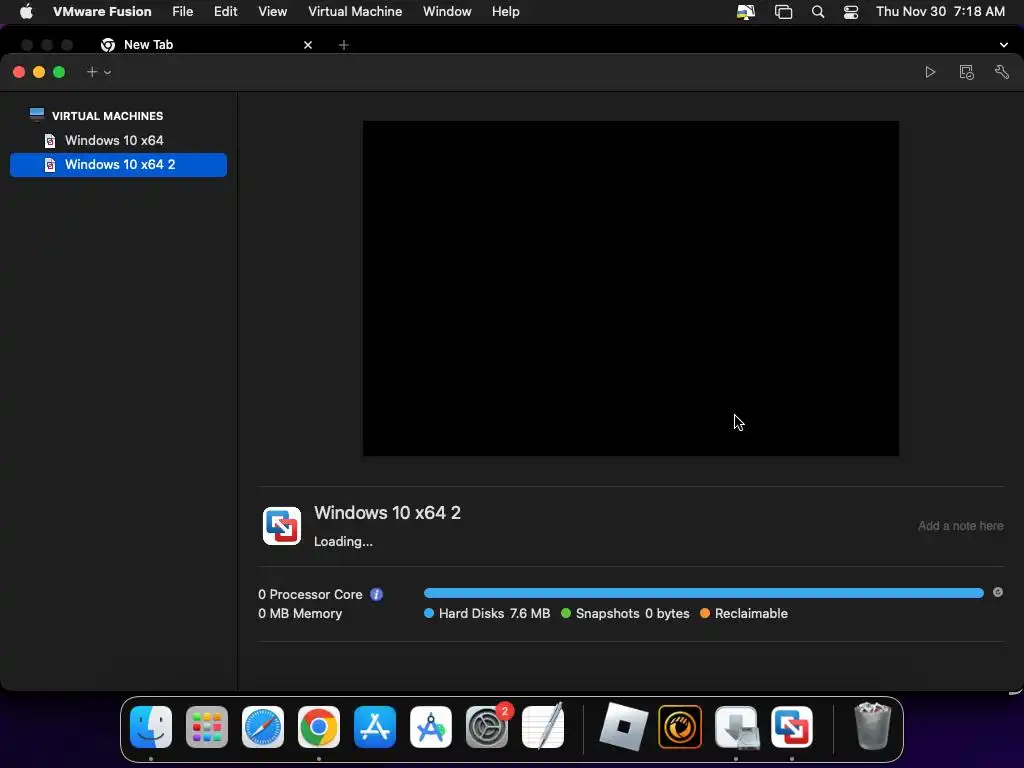1024x768 pixels.
Task: Click the add virtual machine plus icon
Action: tap(92, 72)
